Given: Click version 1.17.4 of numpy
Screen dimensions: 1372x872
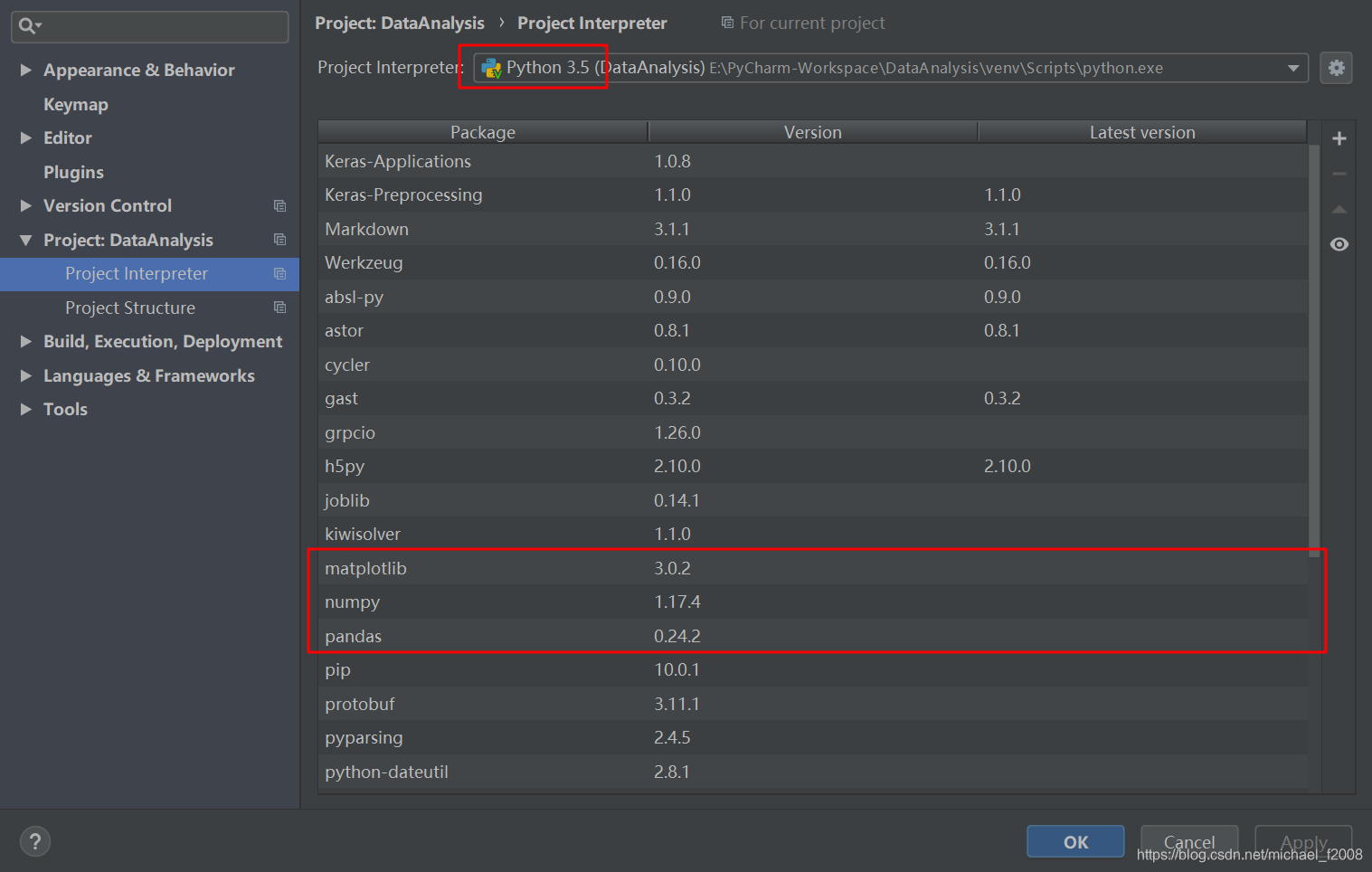Looking at the screenshot, I should click(x=677, y=602).
